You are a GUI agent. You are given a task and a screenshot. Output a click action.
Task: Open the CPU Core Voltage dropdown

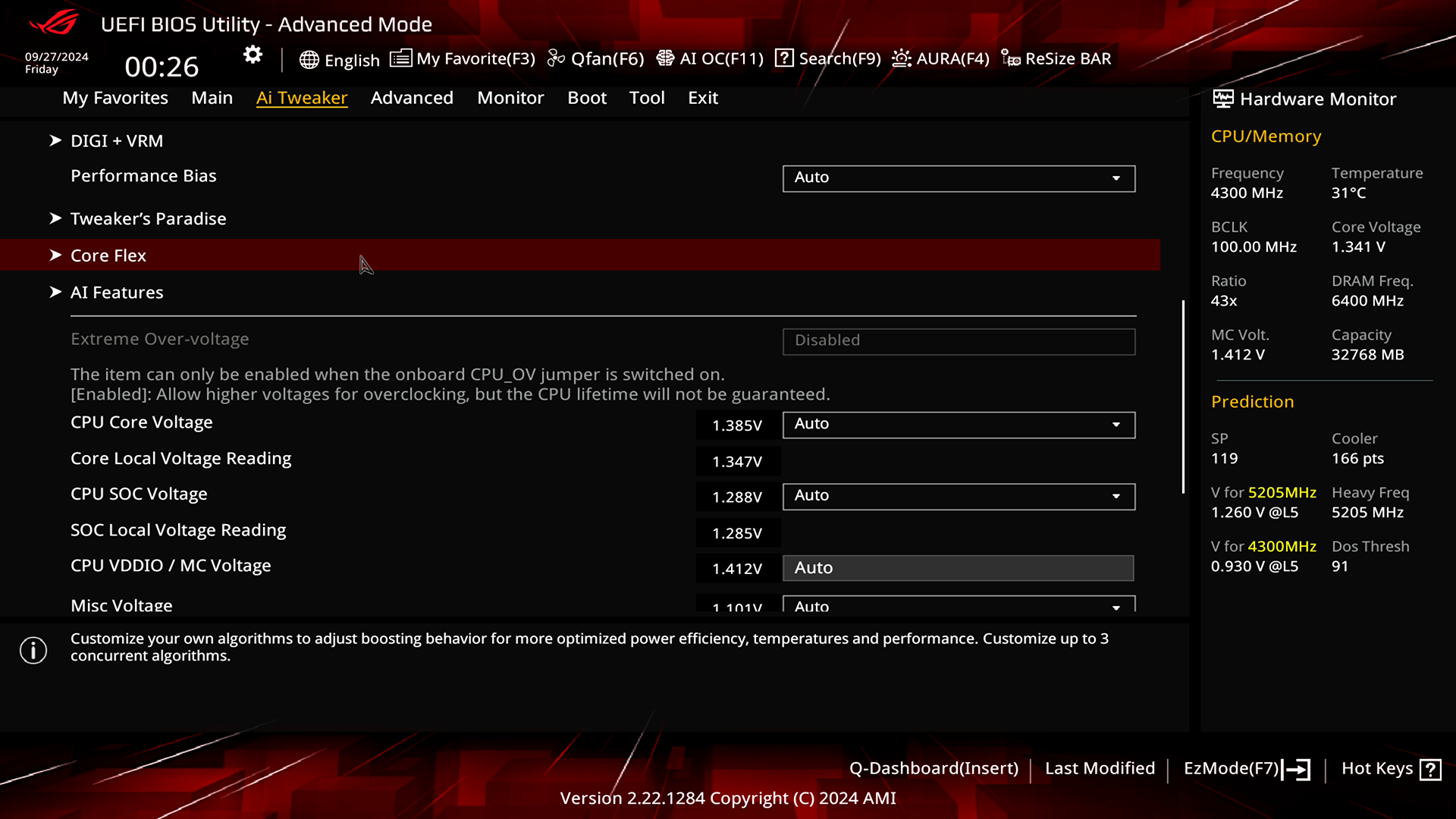click(958, 425)
